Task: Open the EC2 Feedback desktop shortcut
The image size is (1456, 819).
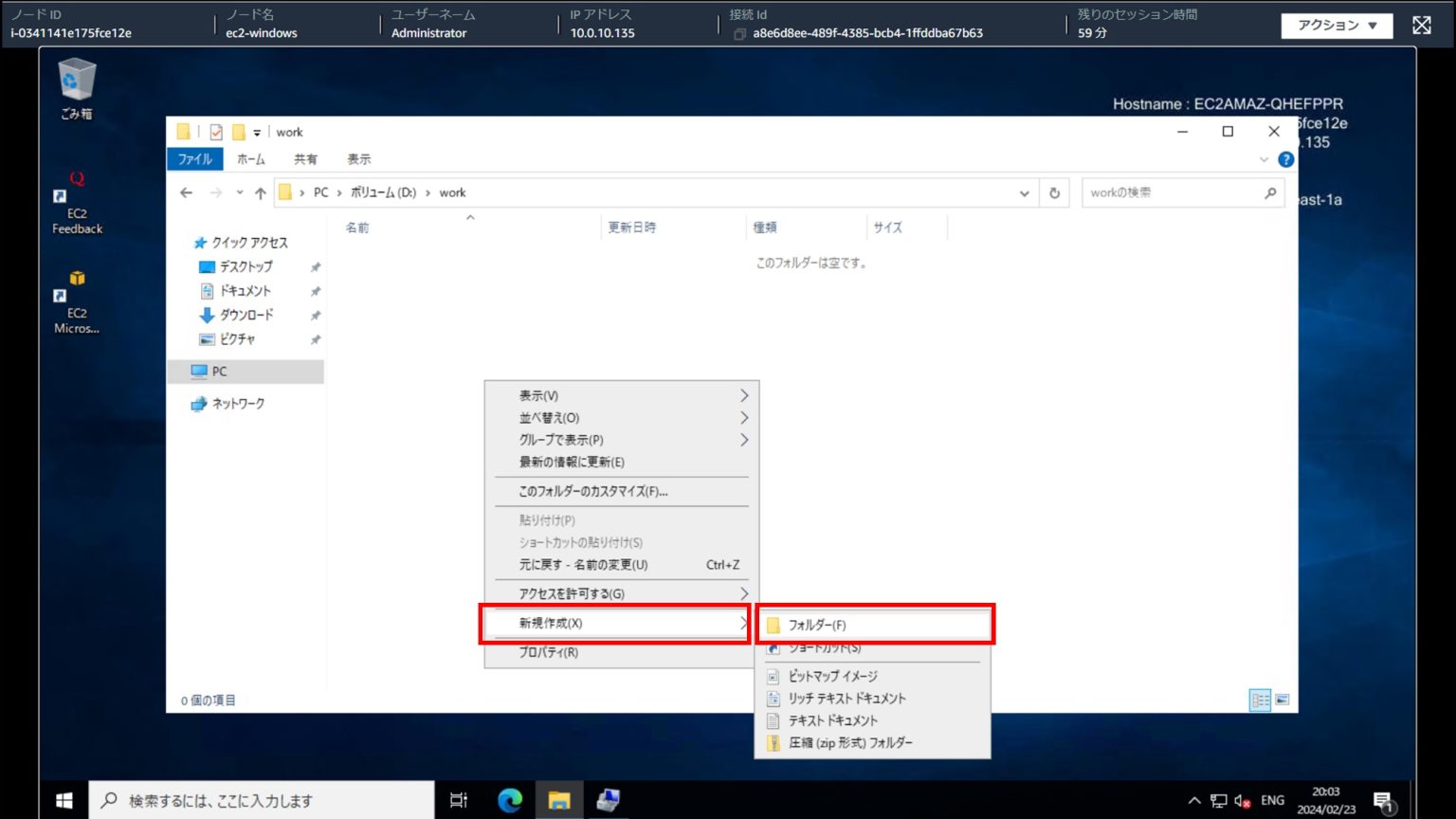Action: pyautogui.click(x=75, y=199)
